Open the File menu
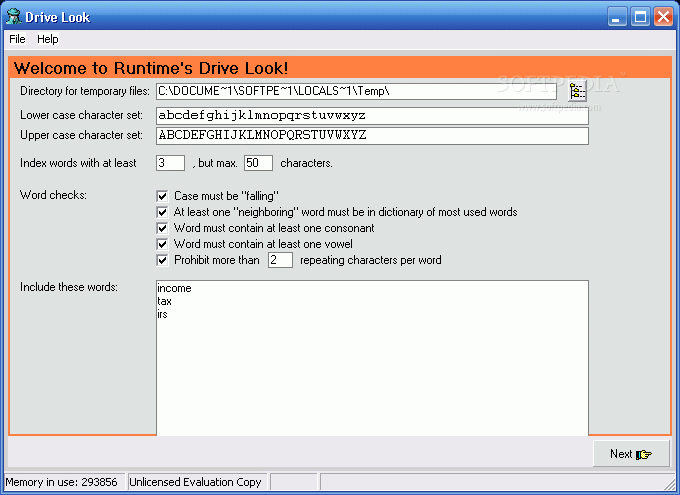Image resolution: width=680 pixels, height=495 pixels. pyautogui.click(x=17, y=39)
